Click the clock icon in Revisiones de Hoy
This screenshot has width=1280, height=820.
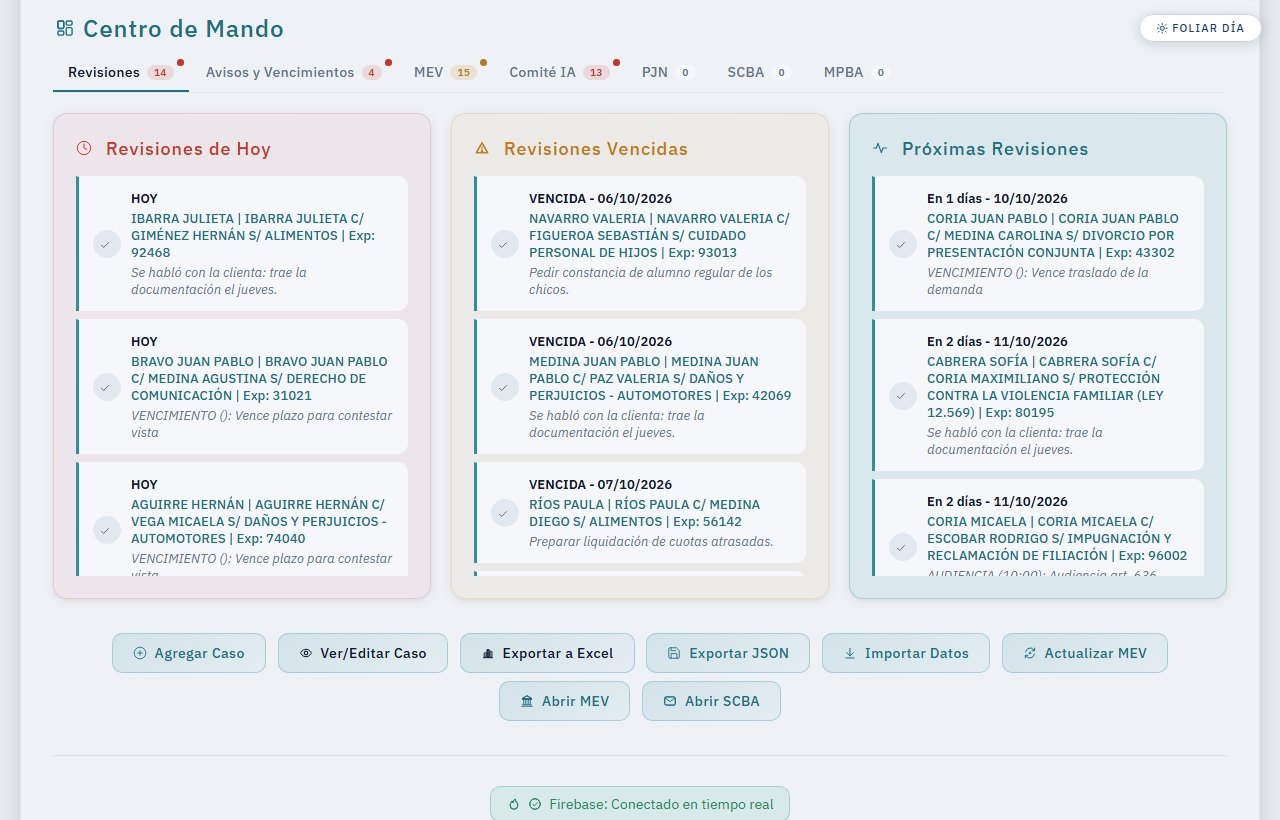[84, 148]
